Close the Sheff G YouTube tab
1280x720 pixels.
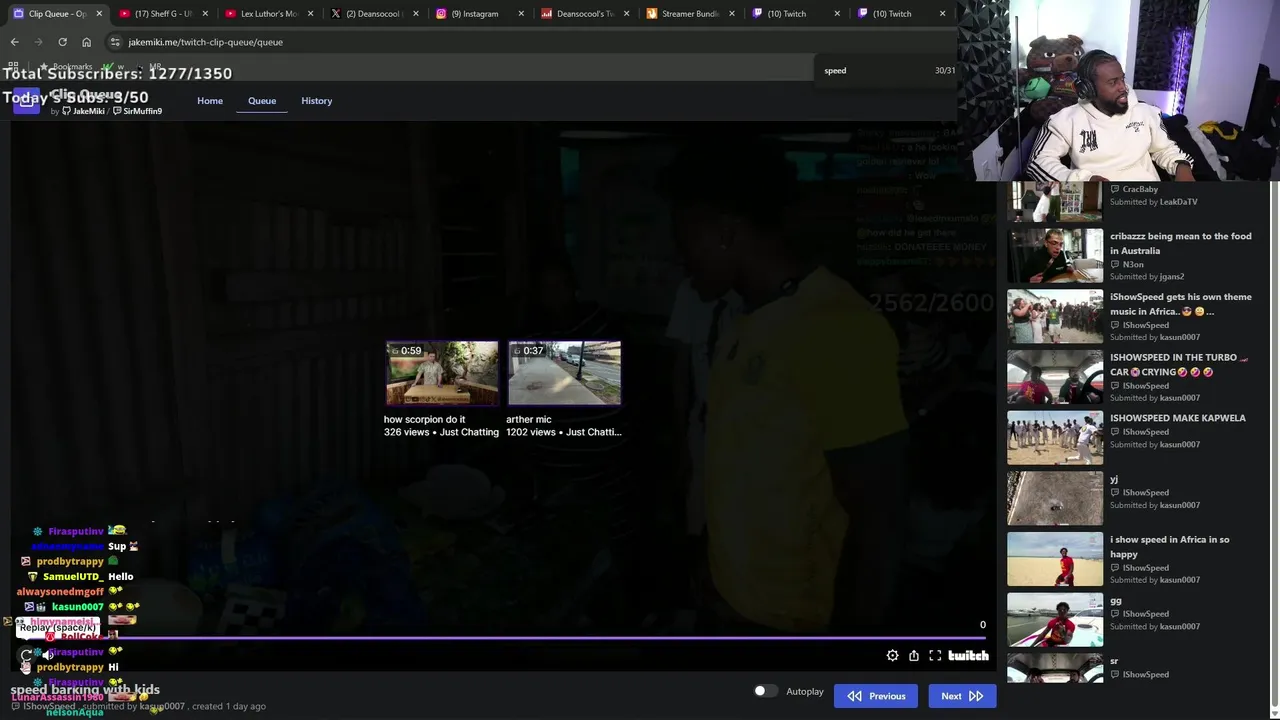[205, 14]
